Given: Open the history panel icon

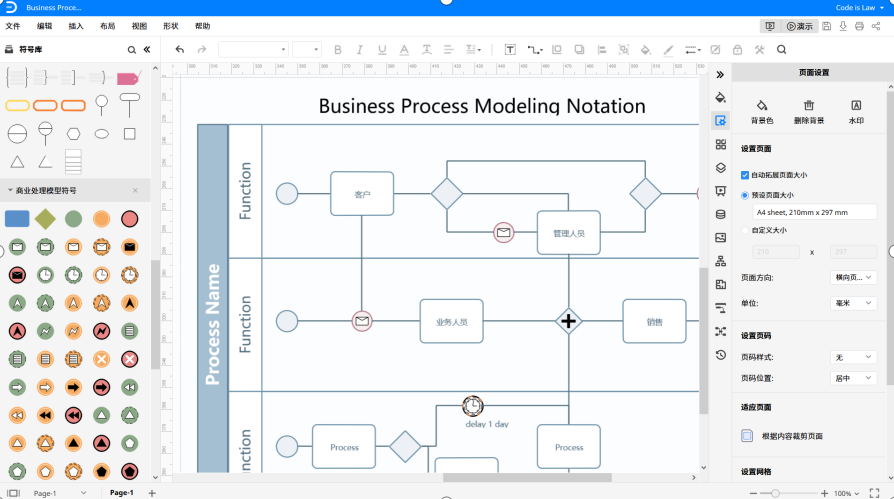Looking at the screenshot, I should click(x=720, y=355).
